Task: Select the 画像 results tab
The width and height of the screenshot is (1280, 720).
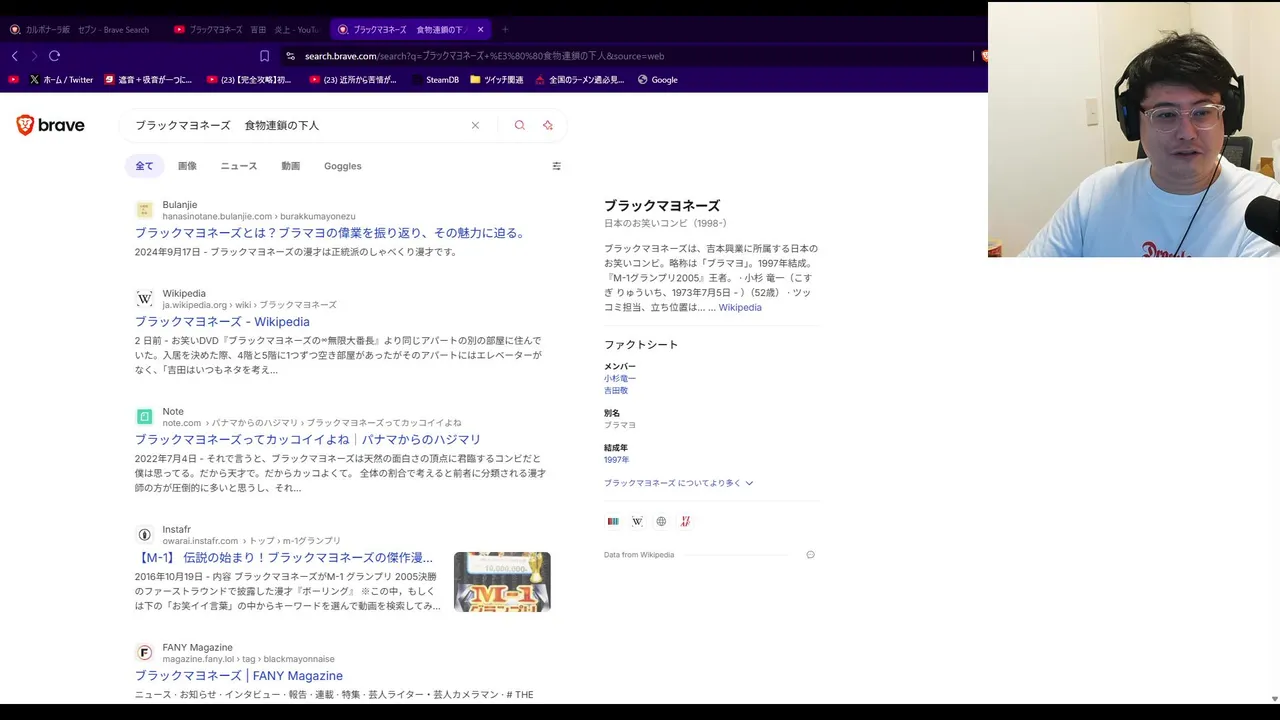Action: [187, 166]
